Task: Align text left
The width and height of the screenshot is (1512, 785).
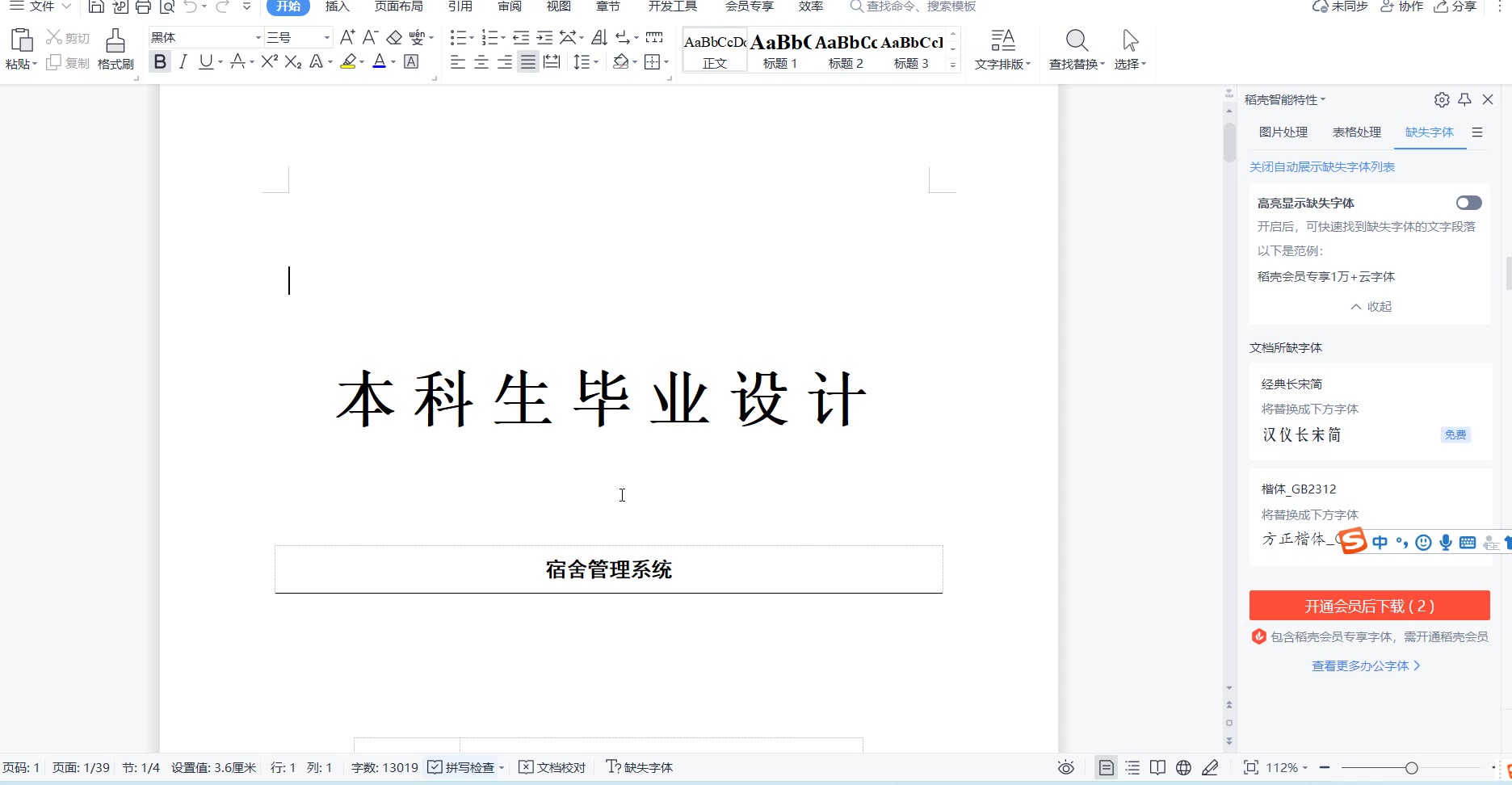Action: 458,61
